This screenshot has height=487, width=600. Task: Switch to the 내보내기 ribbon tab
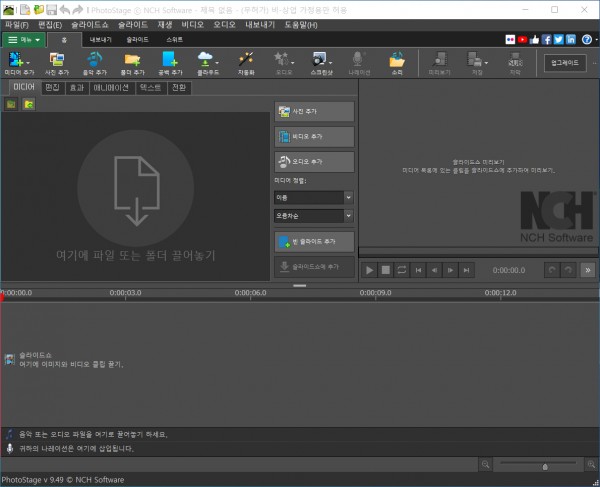point(101,40)
